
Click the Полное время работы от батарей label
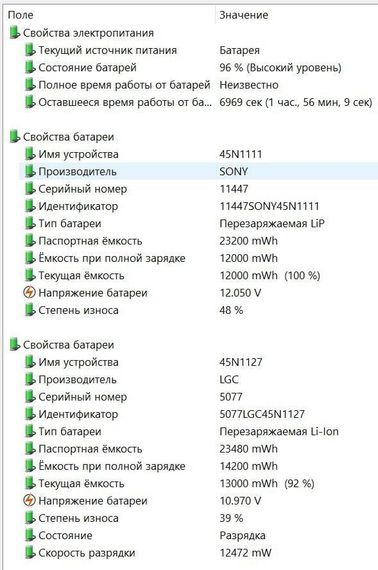pos(124,85)
